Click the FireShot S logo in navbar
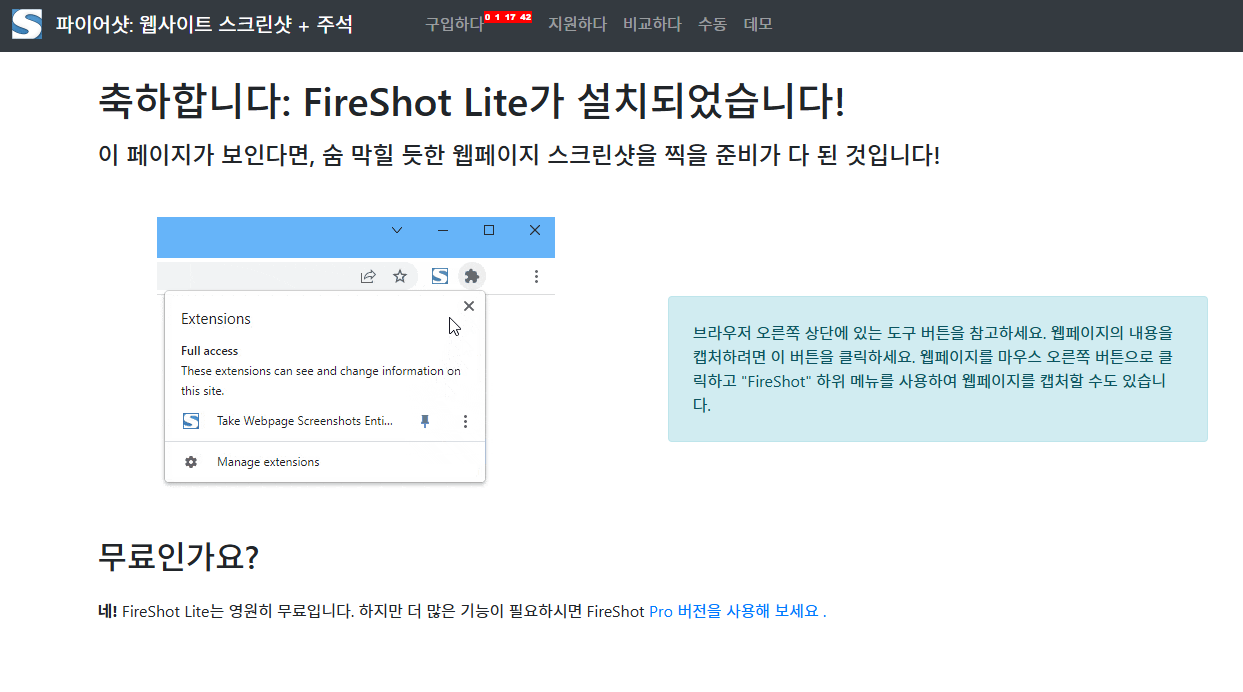The height and width of the screenshot is (692, 1243). click(x=27, y=24)
